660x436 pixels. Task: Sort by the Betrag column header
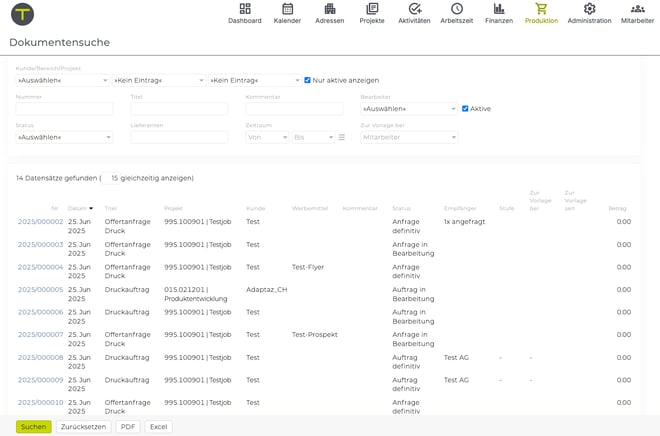[617, 208]
